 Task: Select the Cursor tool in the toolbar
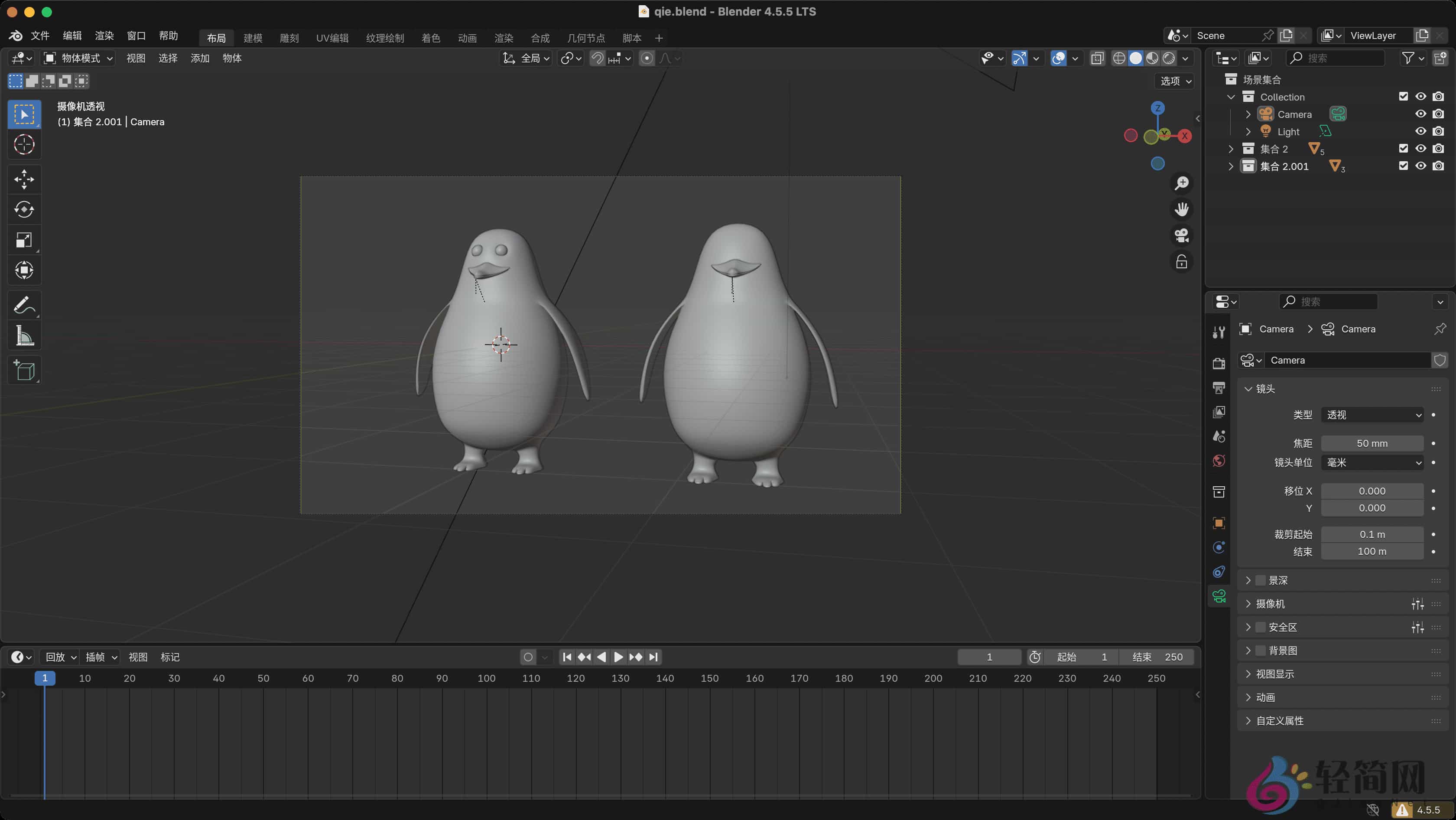(24, 145)
